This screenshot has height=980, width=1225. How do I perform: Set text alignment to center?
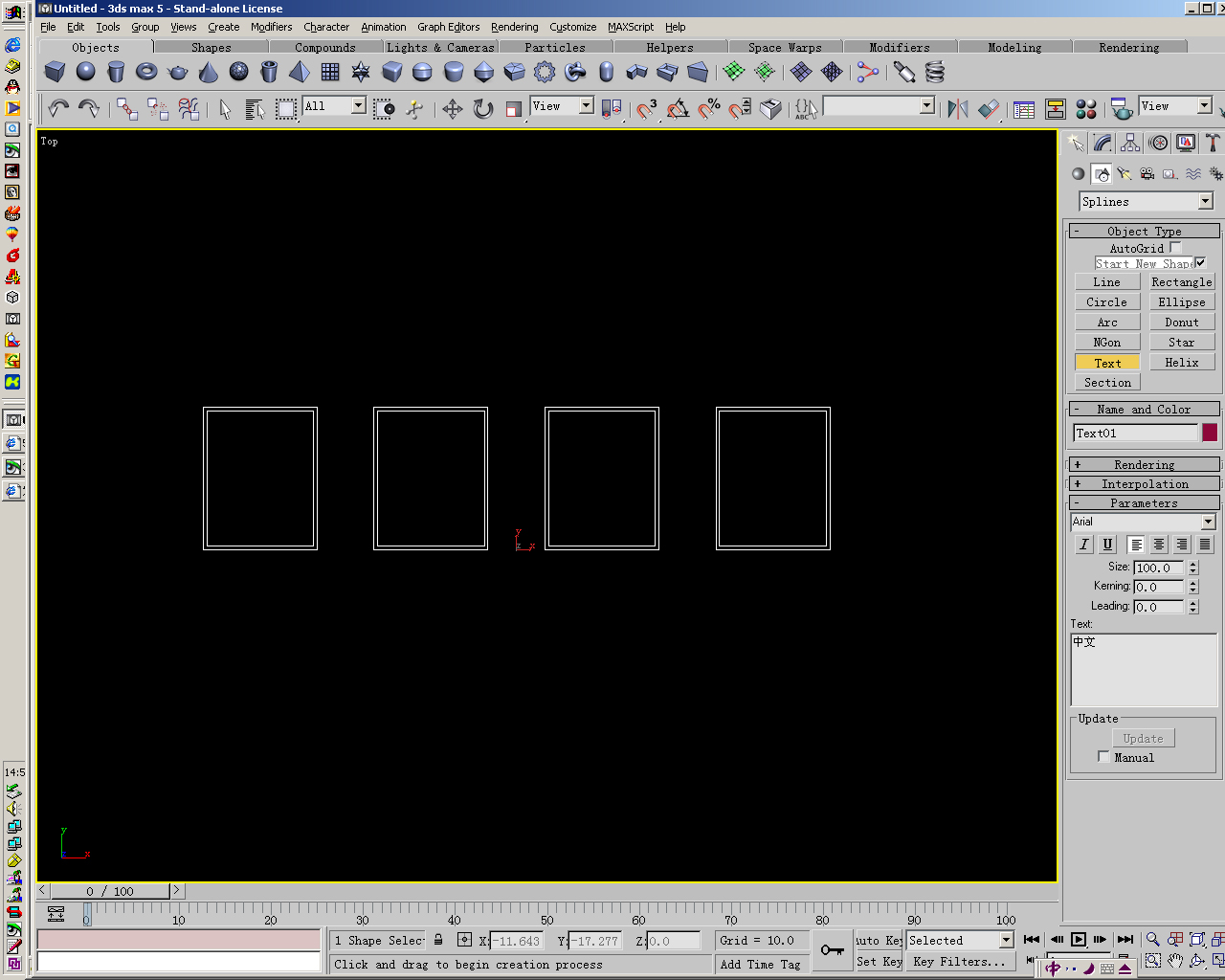pyautogui.click(x=1159, y=544)
